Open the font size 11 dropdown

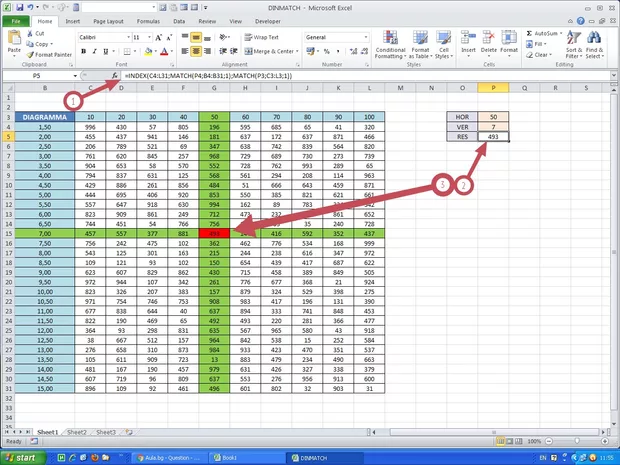click(149, 37)
